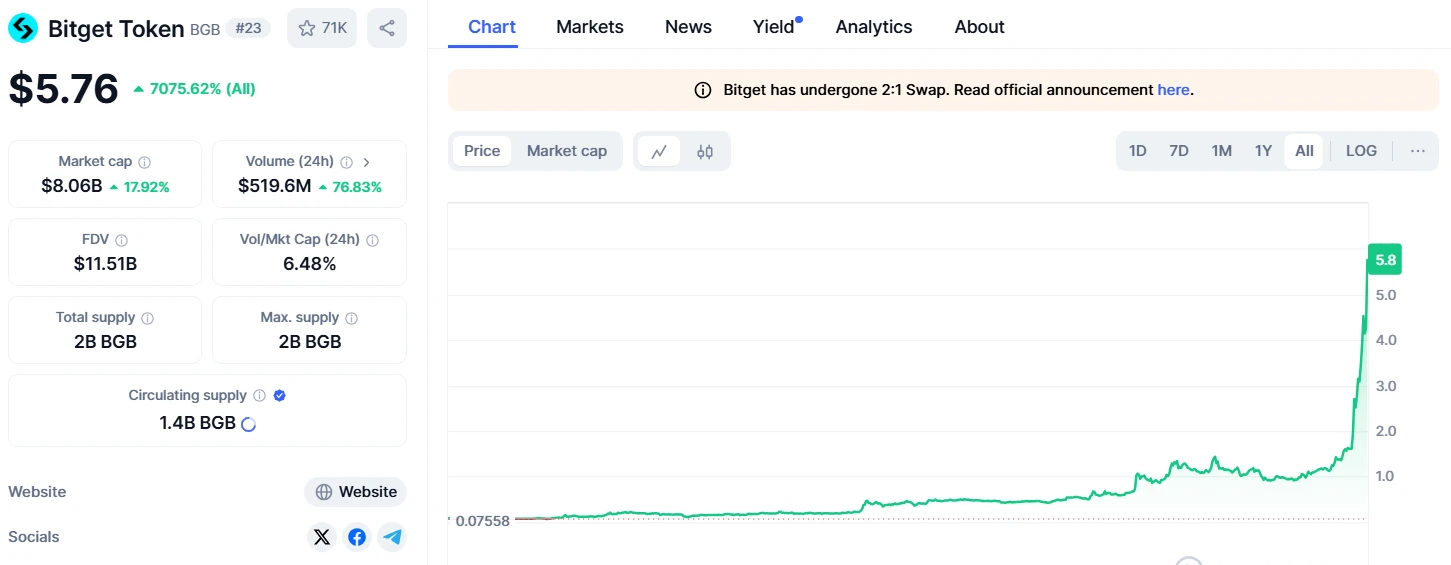Click the Bitget Token logo icon
The height and width of the screenshot is (565, 1451).
[22, 28]
